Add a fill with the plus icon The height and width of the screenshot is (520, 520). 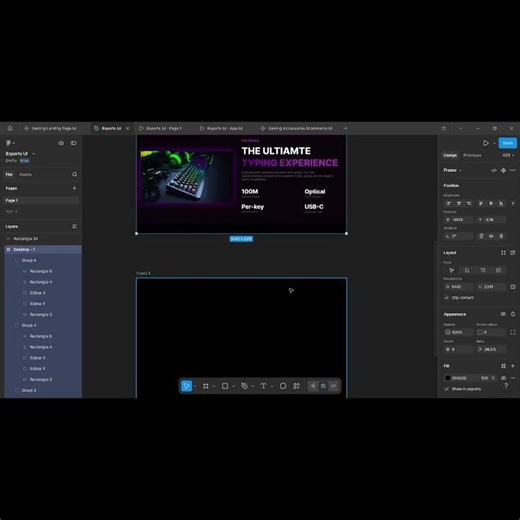point(513,366)
